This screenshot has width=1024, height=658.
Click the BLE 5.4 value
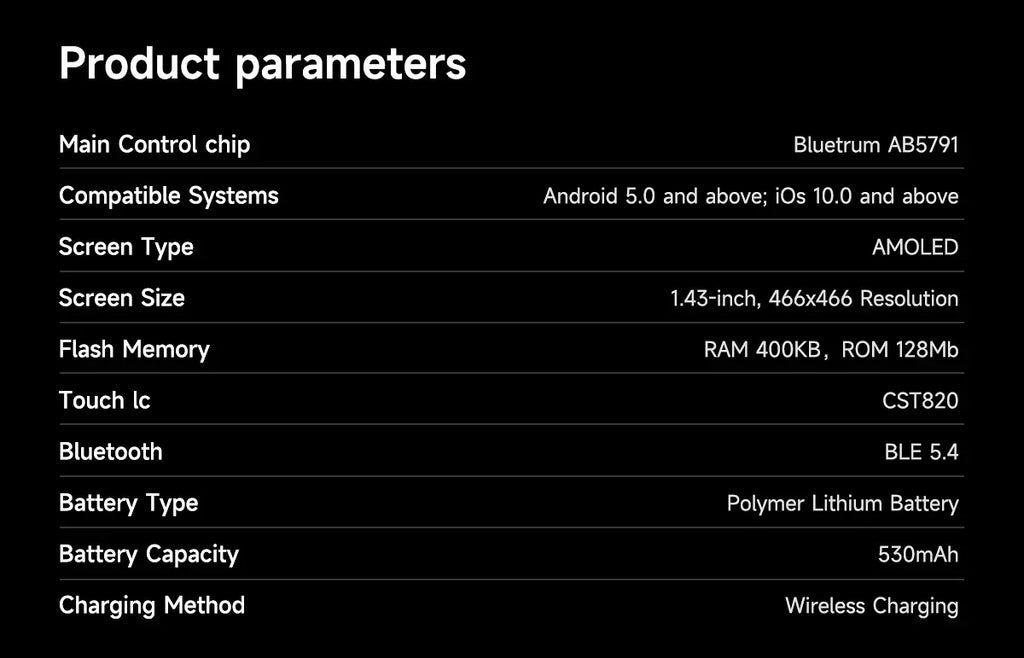point(921,452)
